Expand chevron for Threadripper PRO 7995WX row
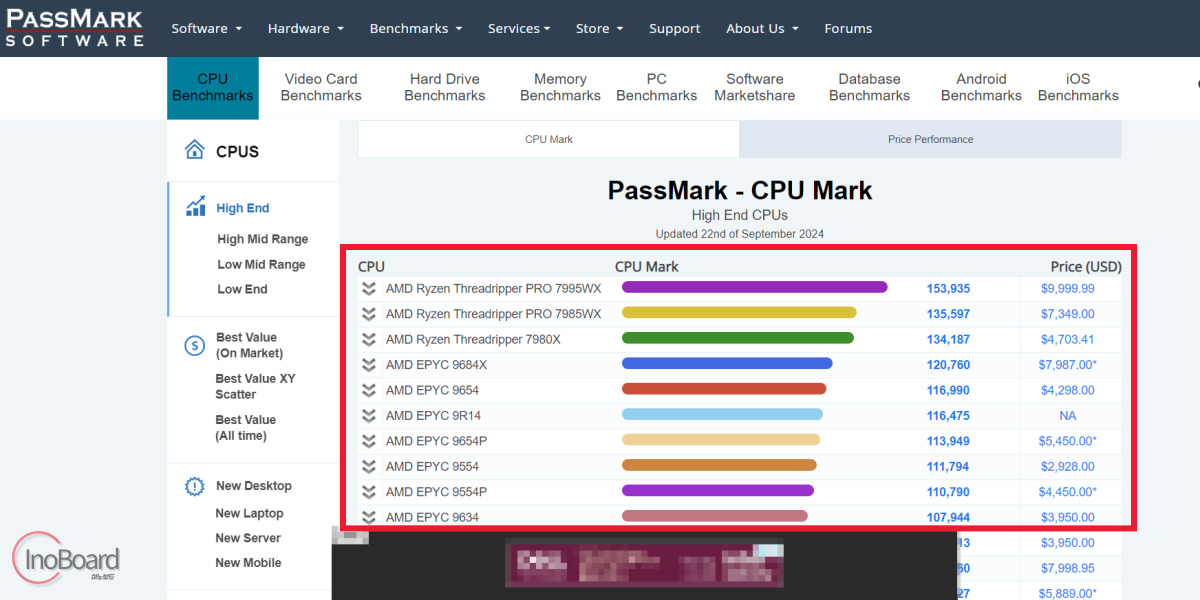This screenshot has height=600, width=1200. 368,289
